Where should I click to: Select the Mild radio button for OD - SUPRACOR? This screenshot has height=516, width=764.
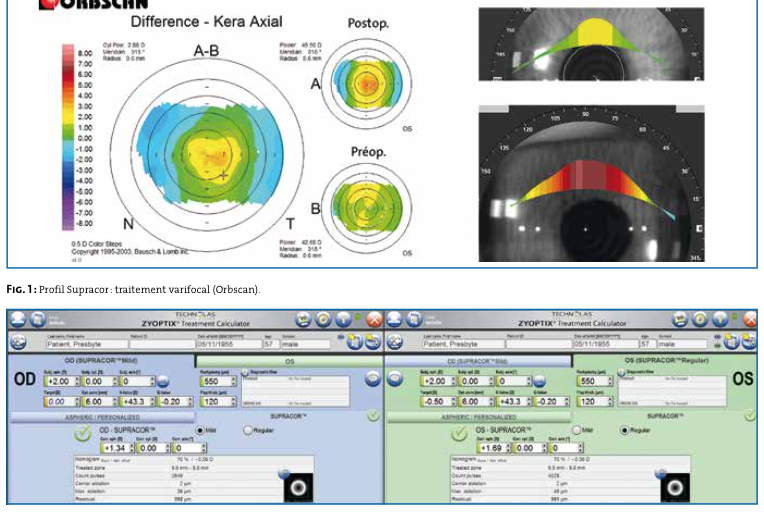pos(199,431)
